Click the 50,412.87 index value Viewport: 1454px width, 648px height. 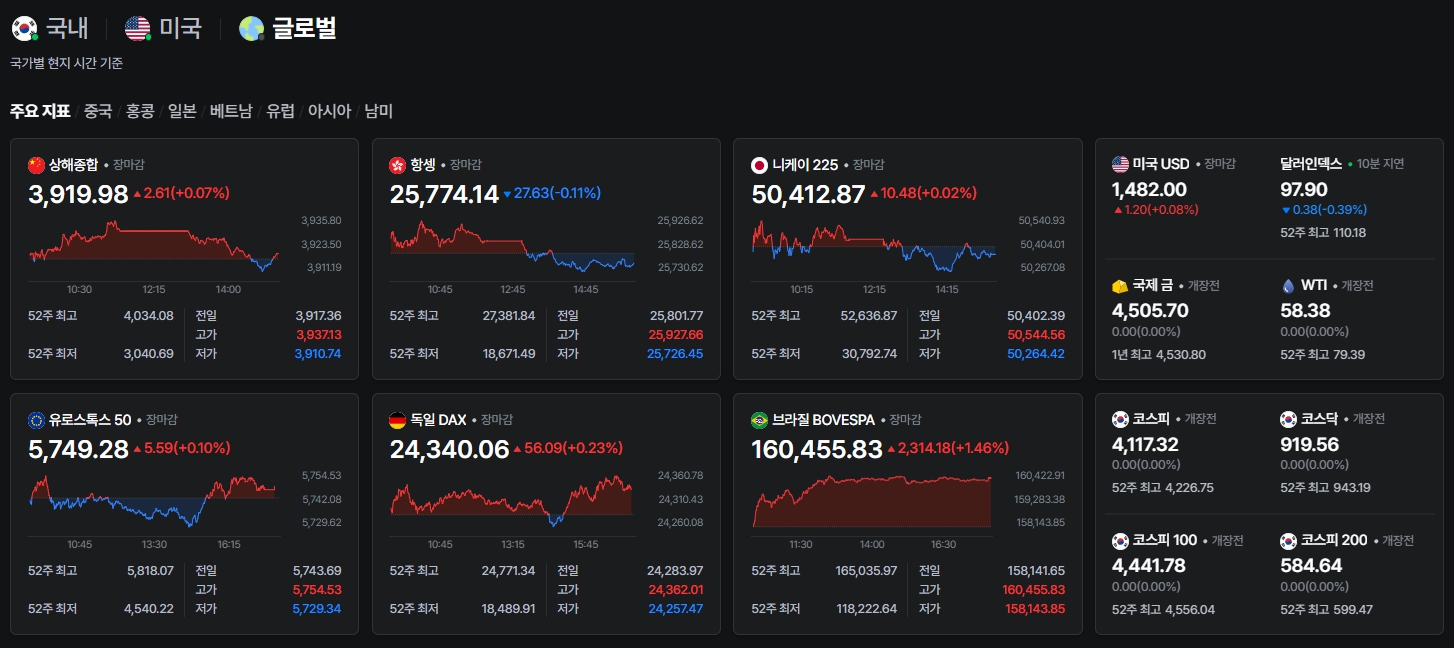[808, 195]
